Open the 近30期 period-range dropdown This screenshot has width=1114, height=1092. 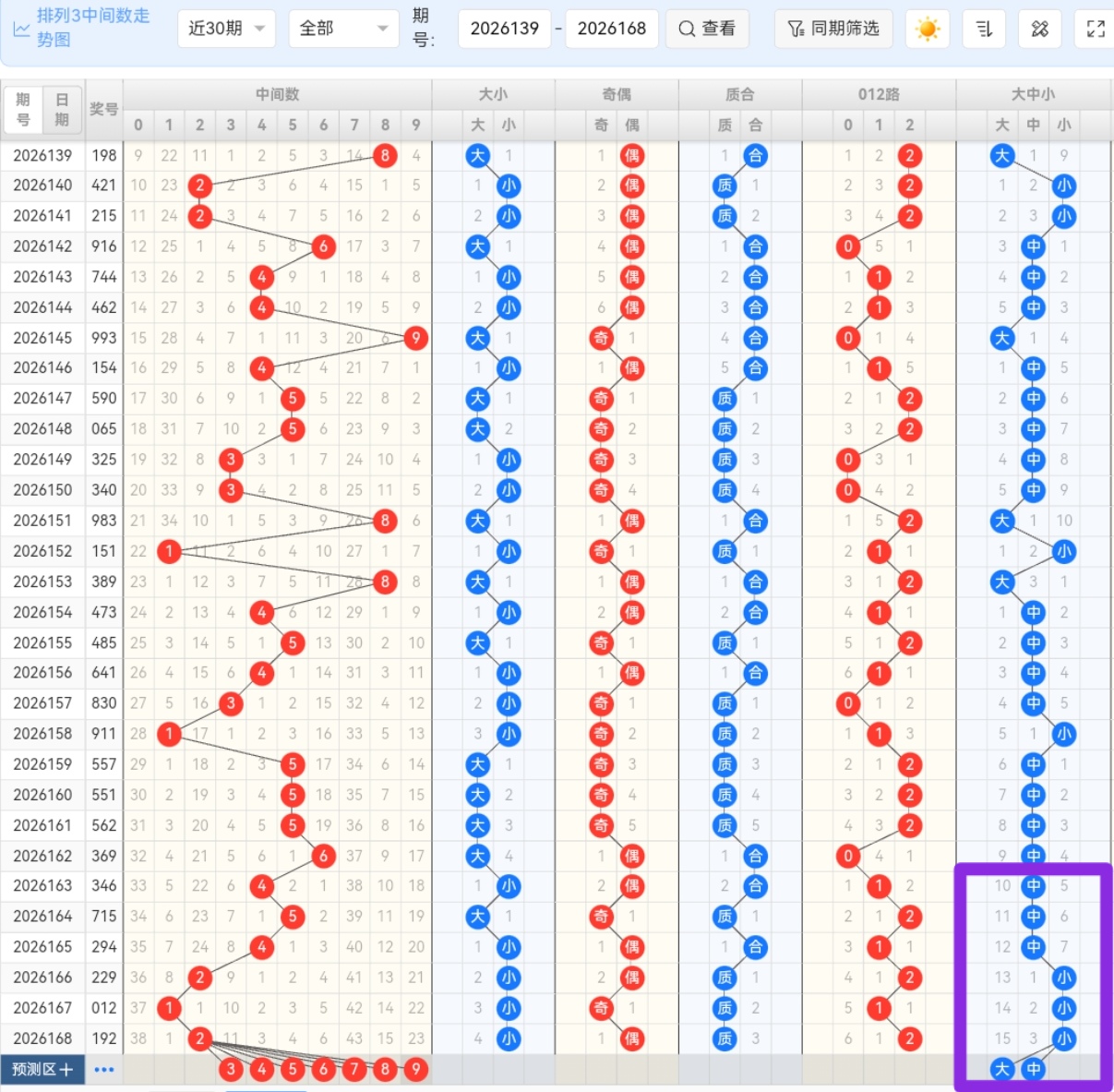tap(226, 29)
